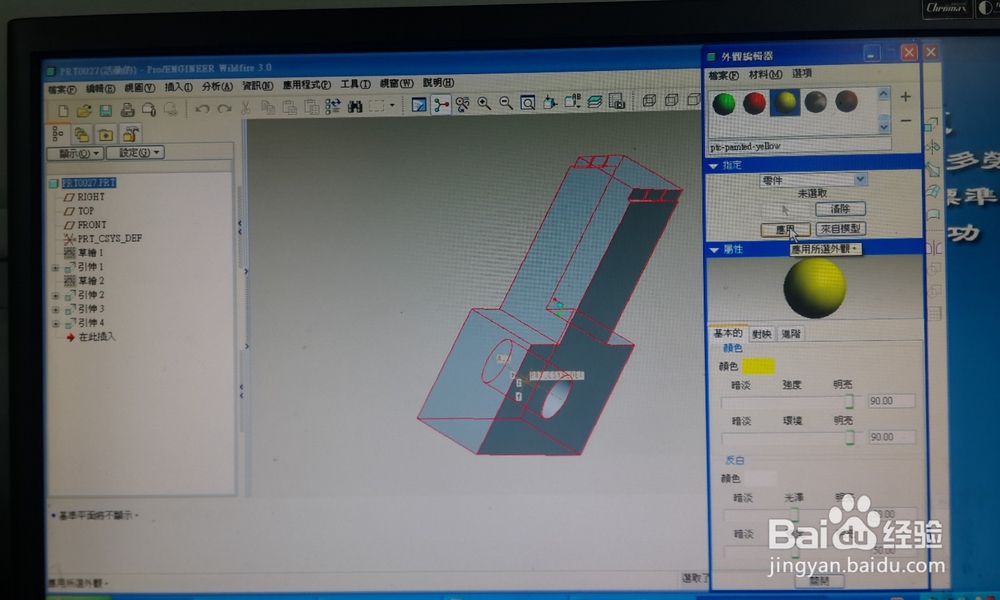Image resolution: width=1000 pixels, height=600 pixels.
Task: Select the red sphere appearance thumbnail
Action: (x=754, y=103)
